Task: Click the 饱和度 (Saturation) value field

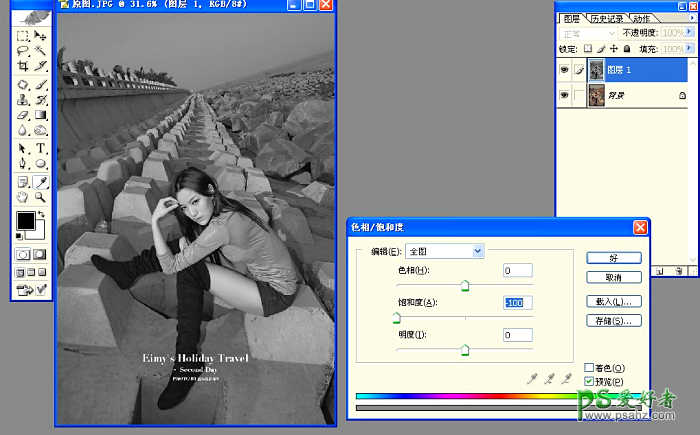Action: point(517,302)
